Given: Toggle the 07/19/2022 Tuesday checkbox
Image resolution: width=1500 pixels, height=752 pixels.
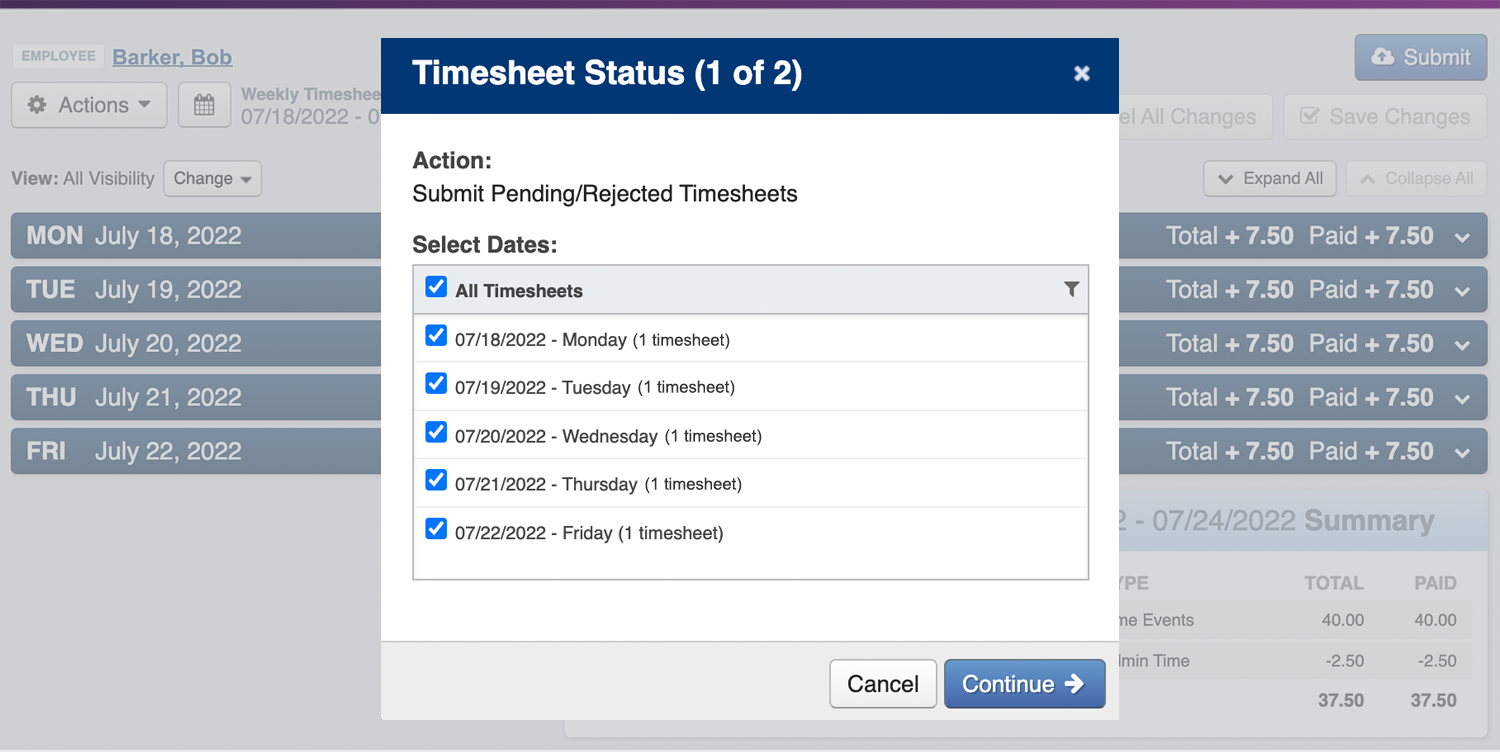Looking at the screenshot, I should (x=436, y=384).
